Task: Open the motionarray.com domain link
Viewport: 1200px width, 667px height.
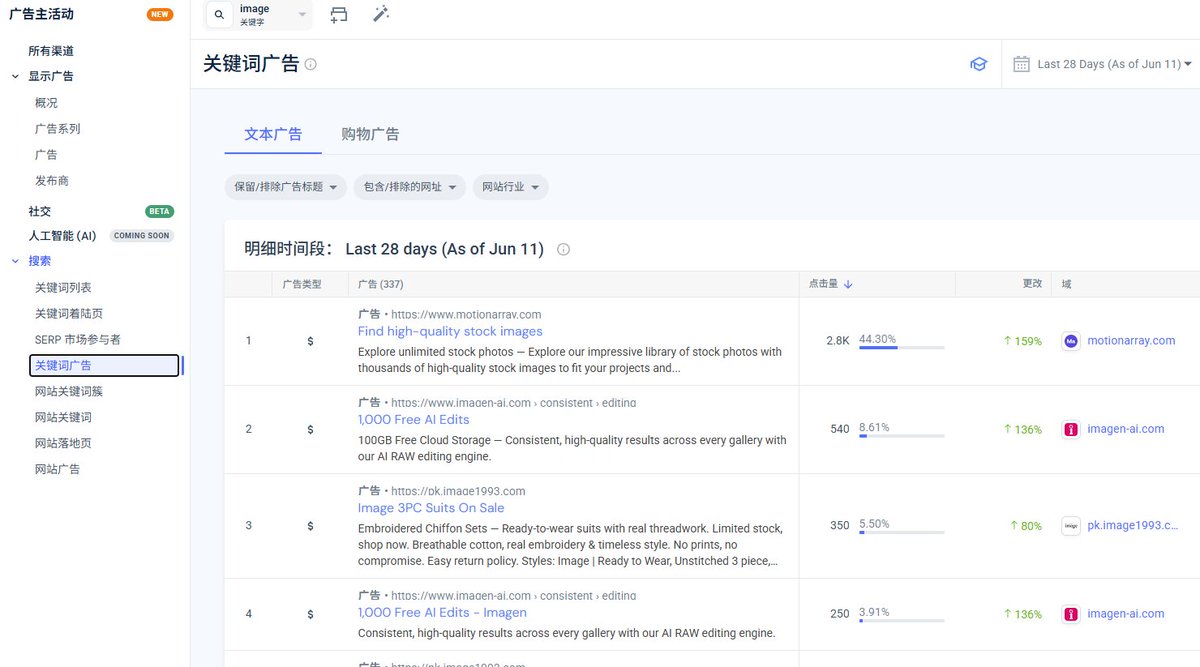Action: pos(1131,341)
